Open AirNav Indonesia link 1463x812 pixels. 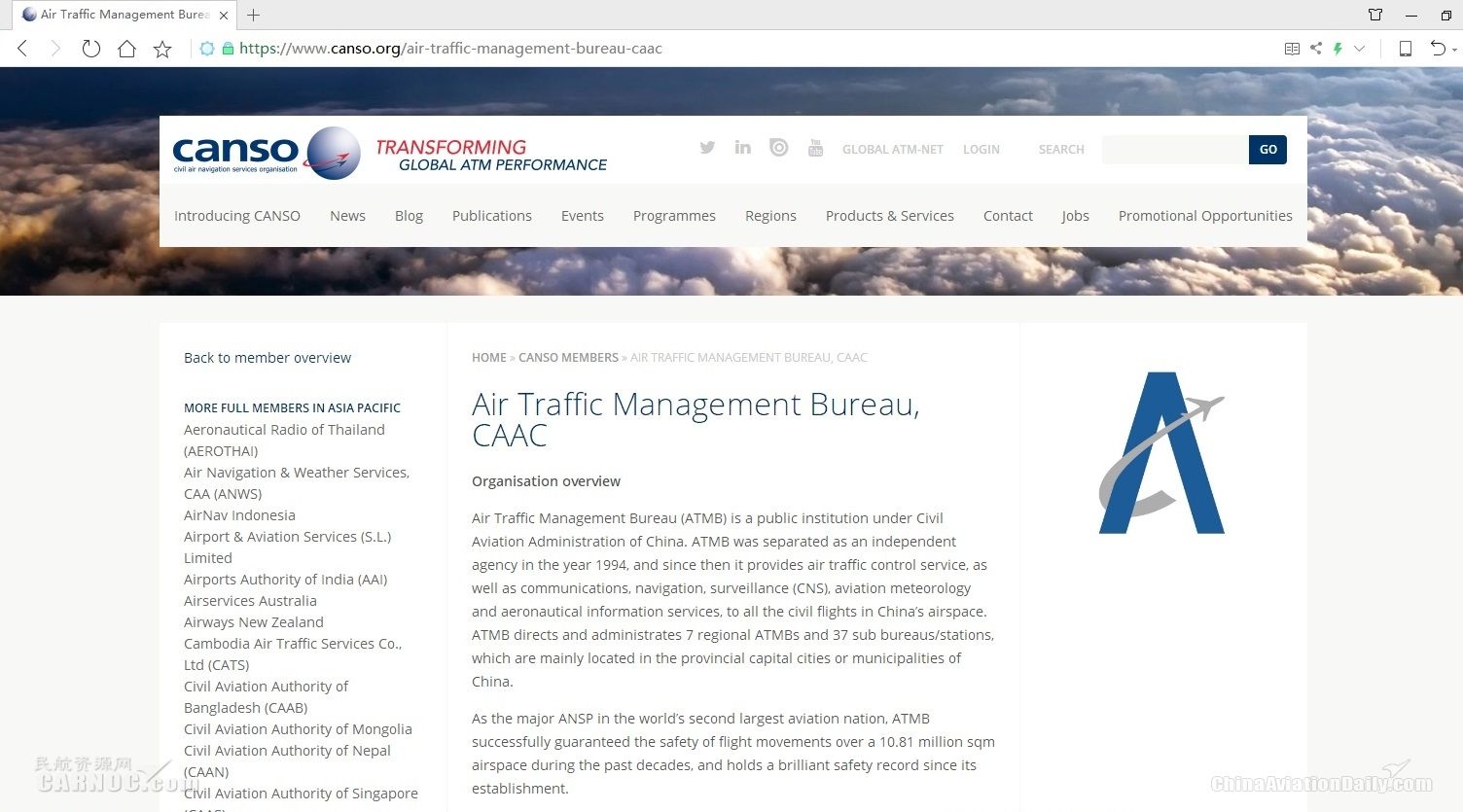[239, 515]
